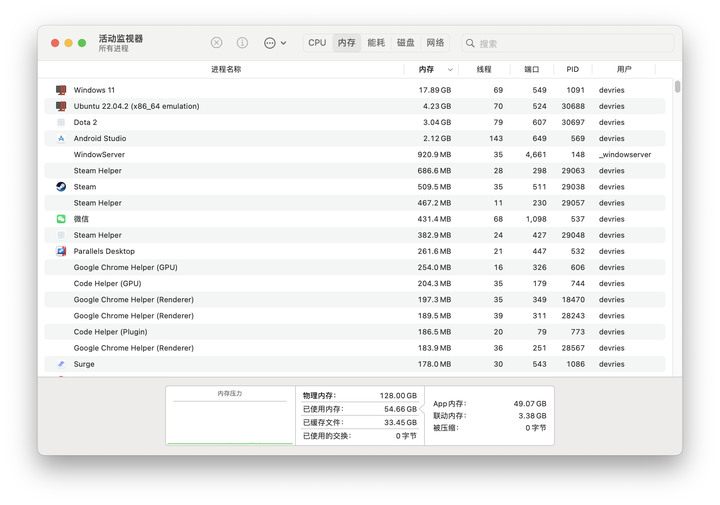Select the Steam Helper using 467.2 MB
720x505 pixels.
(97, 203)
